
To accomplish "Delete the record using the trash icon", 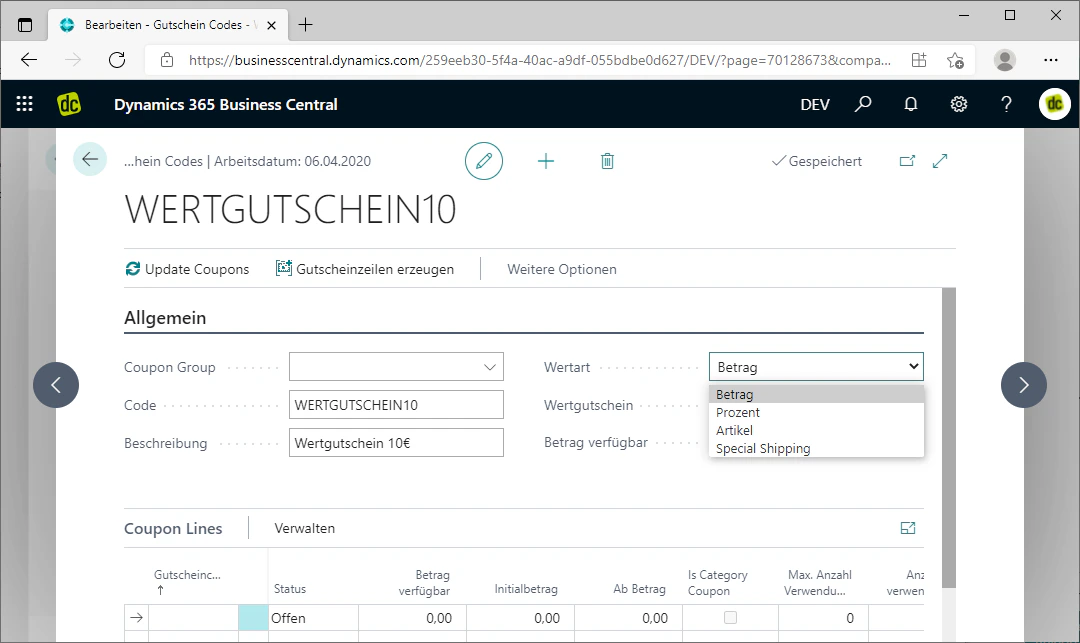I will point(607,161).
